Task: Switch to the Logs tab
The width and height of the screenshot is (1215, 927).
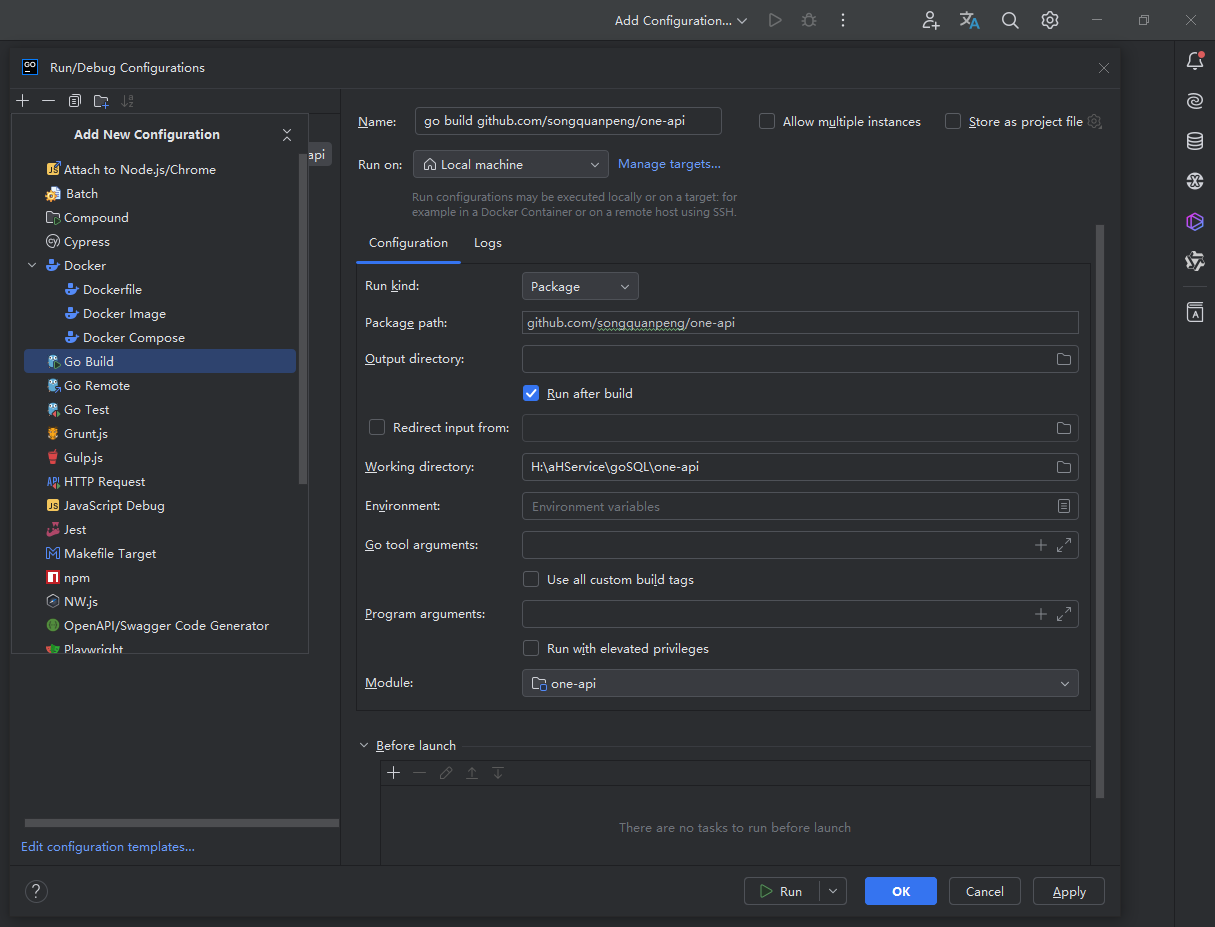Action: [487, 243]
